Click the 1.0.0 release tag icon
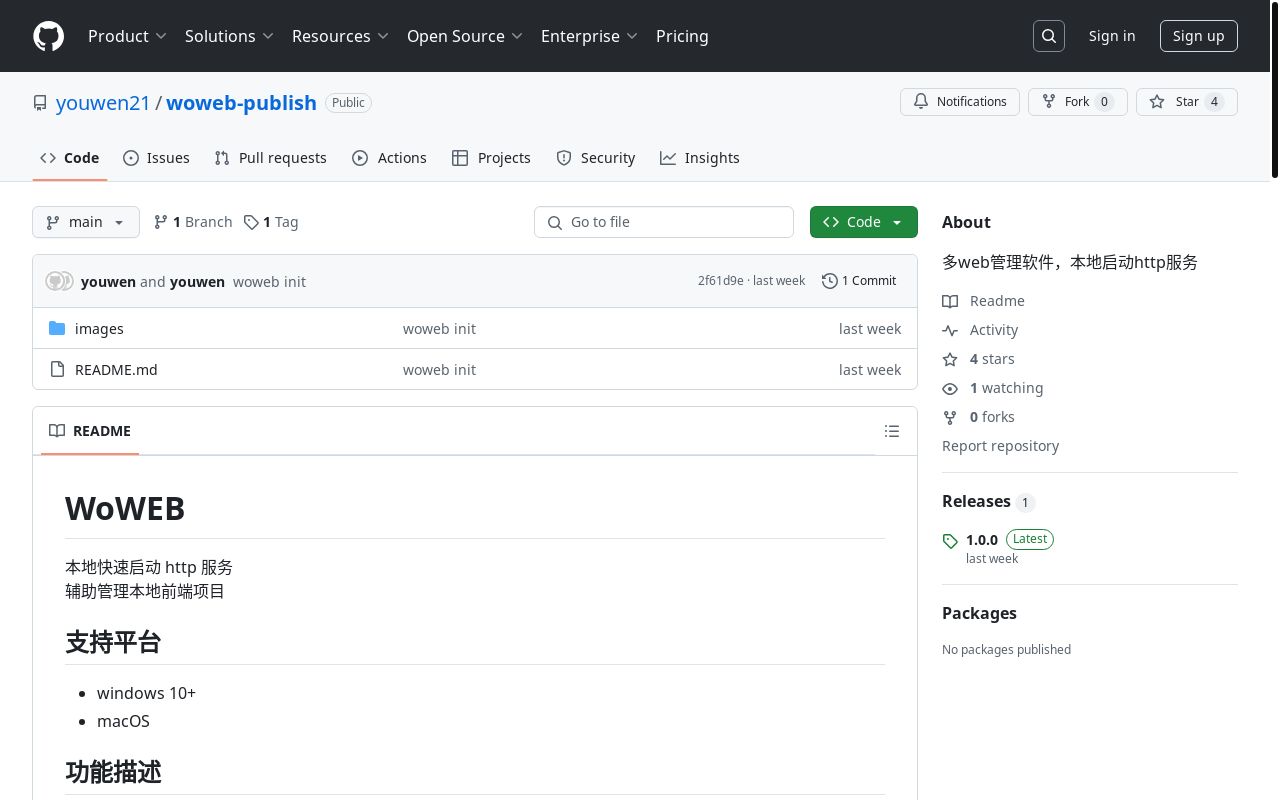Viewport: 1280px width, 800px height. tap(950, 541)
